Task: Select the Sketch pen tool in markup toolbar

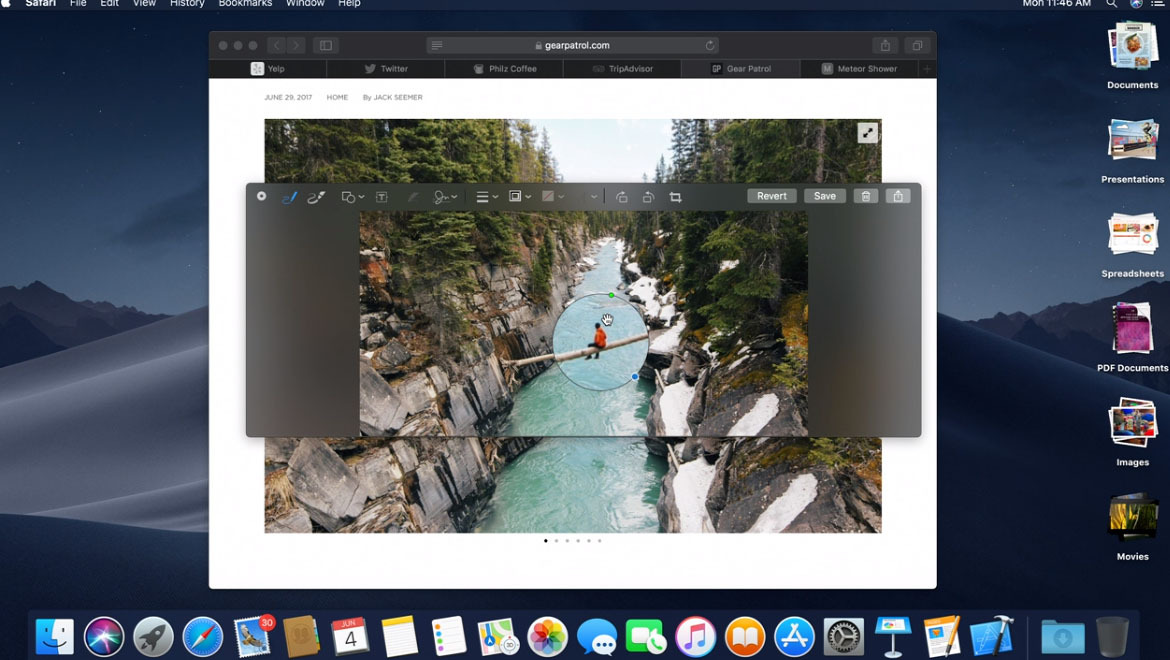Action: tap(290, 197)
